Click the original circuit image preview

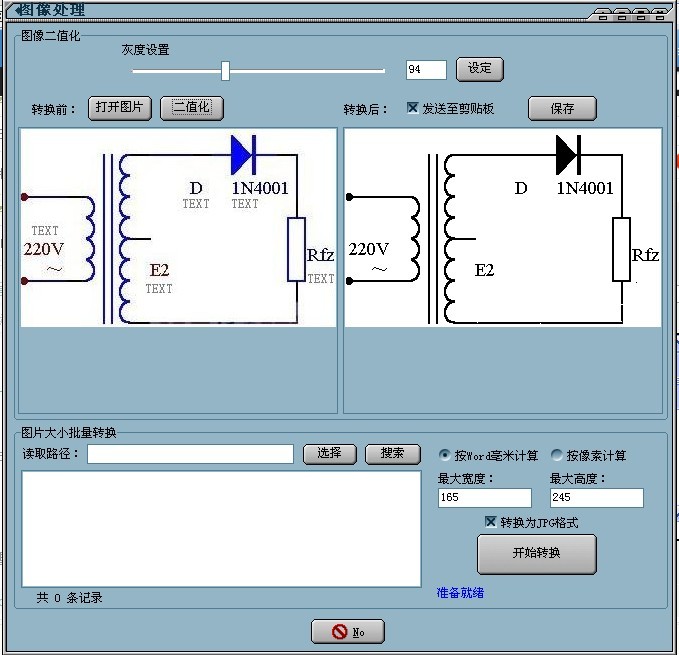(x=178, y=227)
